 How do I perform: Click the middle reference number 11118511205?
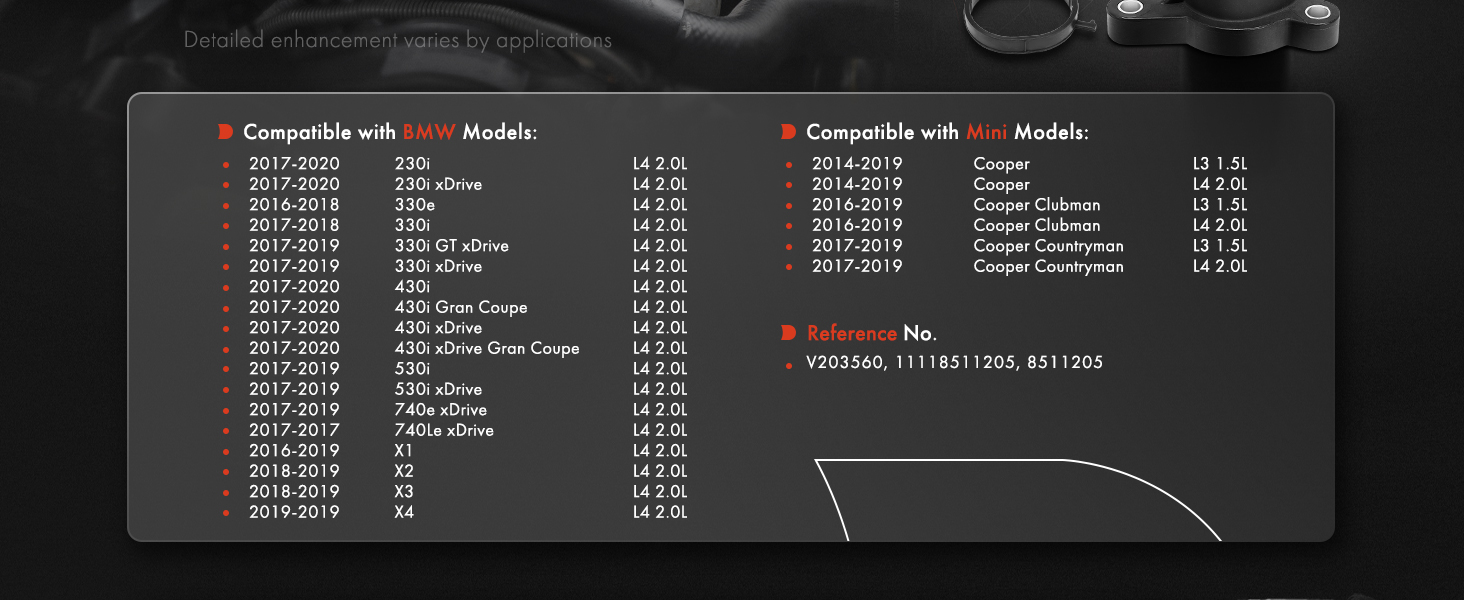pos(955,363)
